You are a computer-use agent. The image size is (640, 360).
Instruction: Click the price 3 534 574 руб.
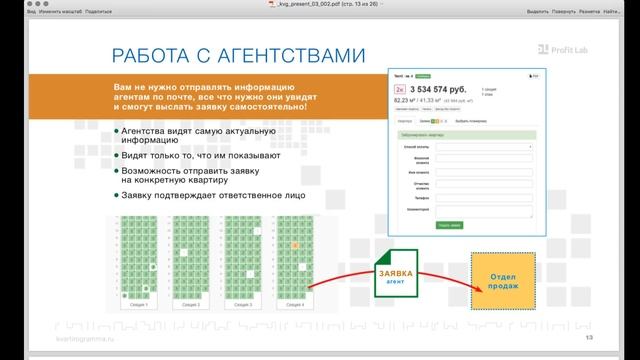(438, 89)
